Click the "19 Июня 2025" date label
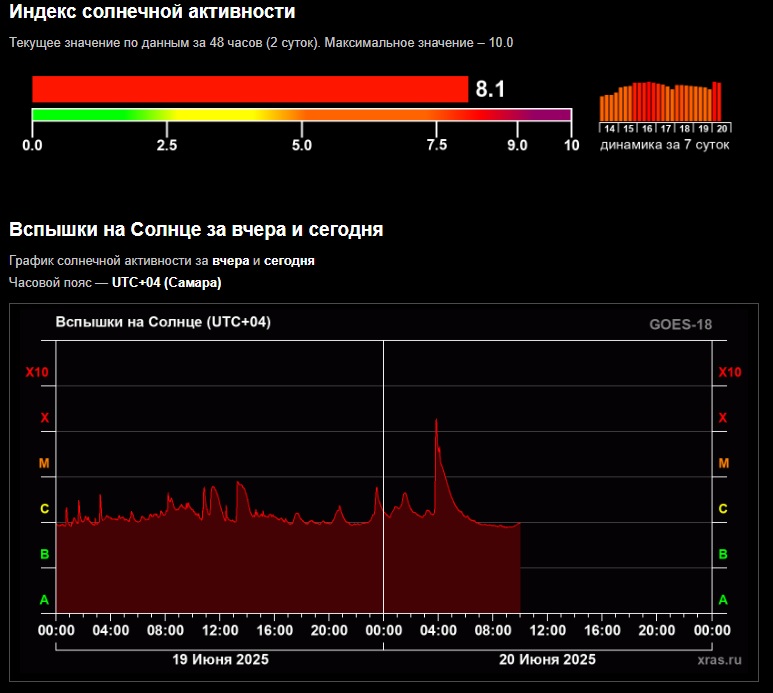The width and height of the screenshot is (773, 693). pyautogui.click(x=220, y=659)
